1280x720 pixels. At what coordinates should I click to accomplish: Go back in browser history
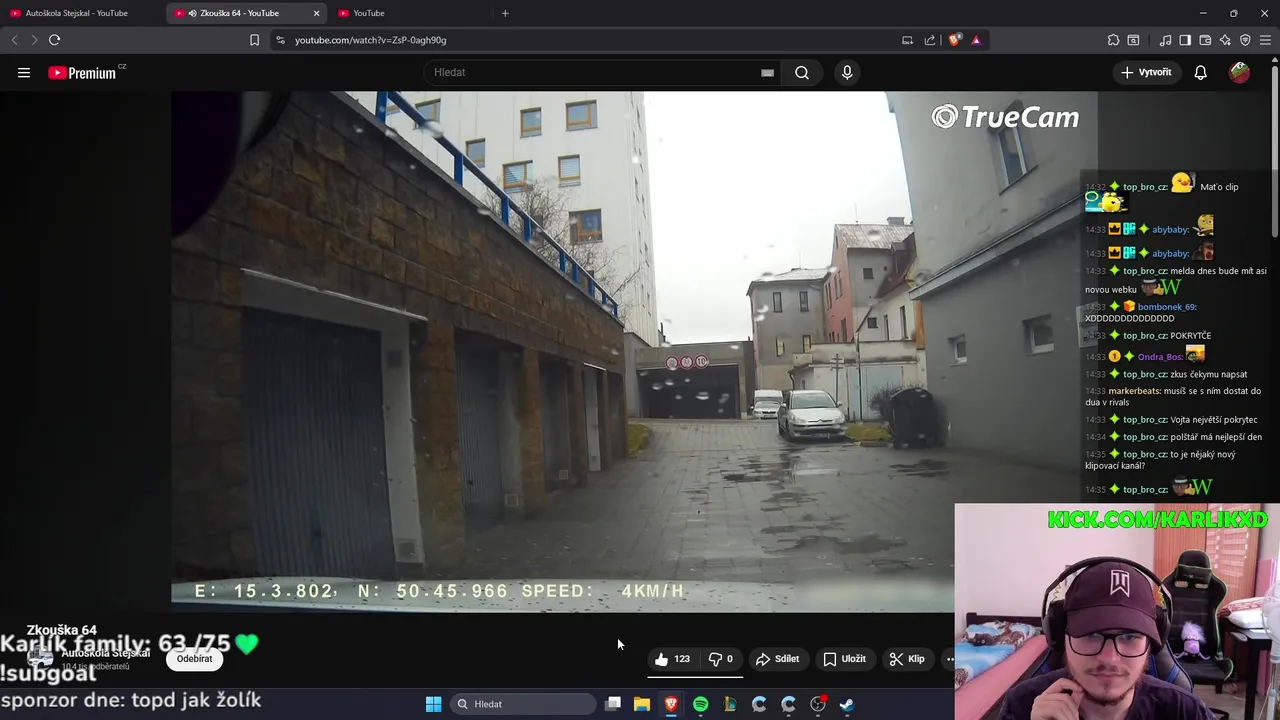(x=14, y=40)
